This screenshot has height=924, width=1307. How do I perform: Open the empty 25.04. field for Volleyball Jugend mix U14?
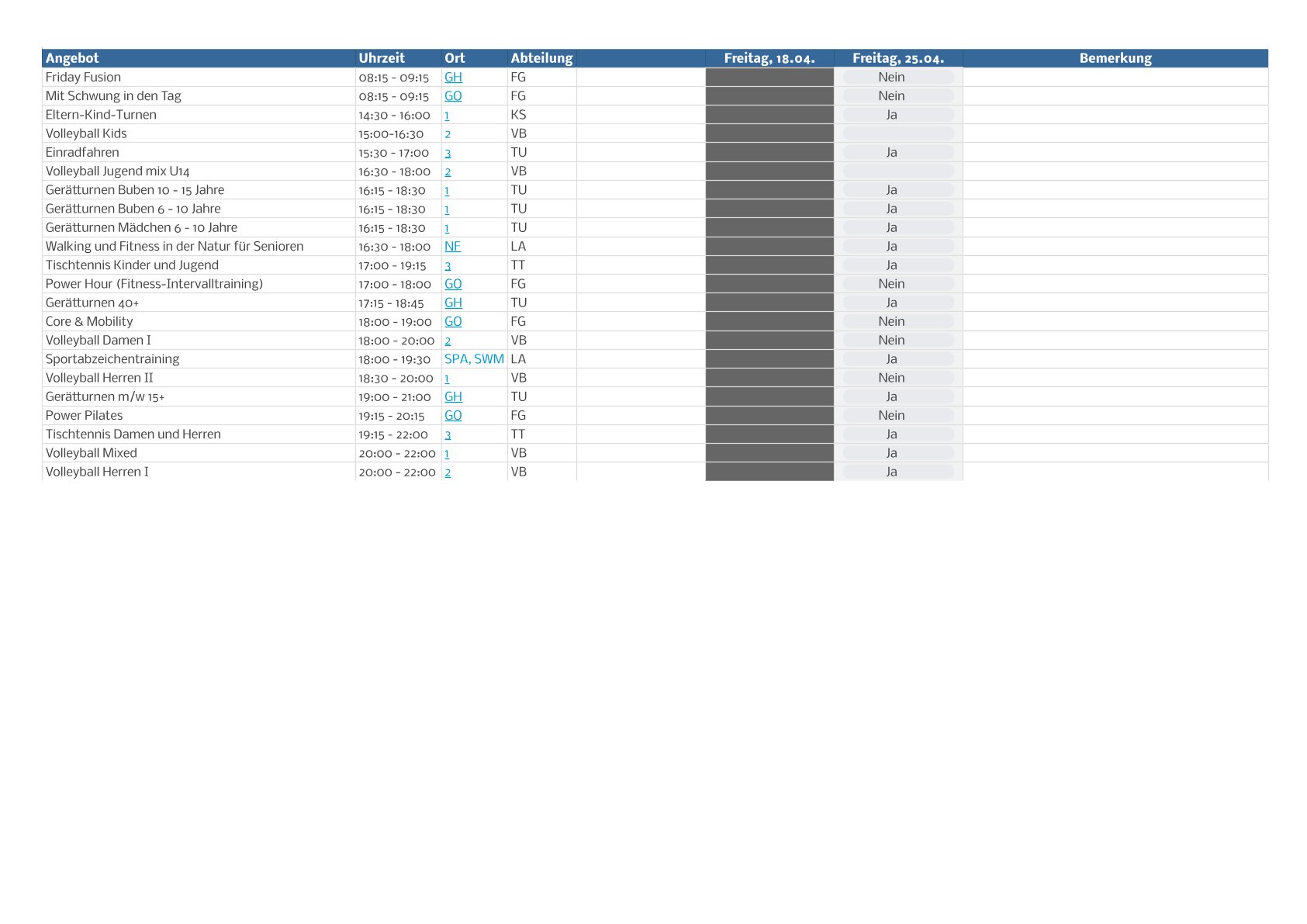[x=898, y=171]
